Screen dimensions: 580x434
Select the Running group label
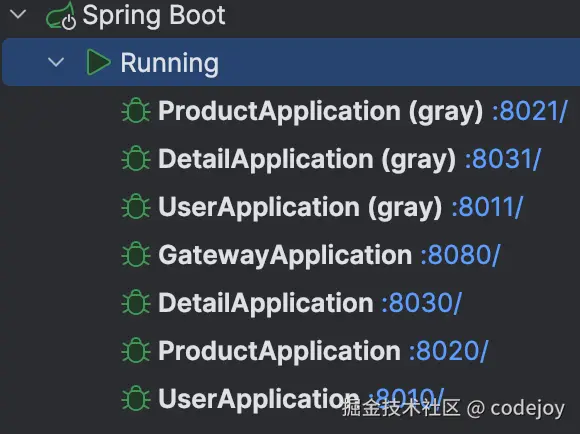tap(170, 63)
